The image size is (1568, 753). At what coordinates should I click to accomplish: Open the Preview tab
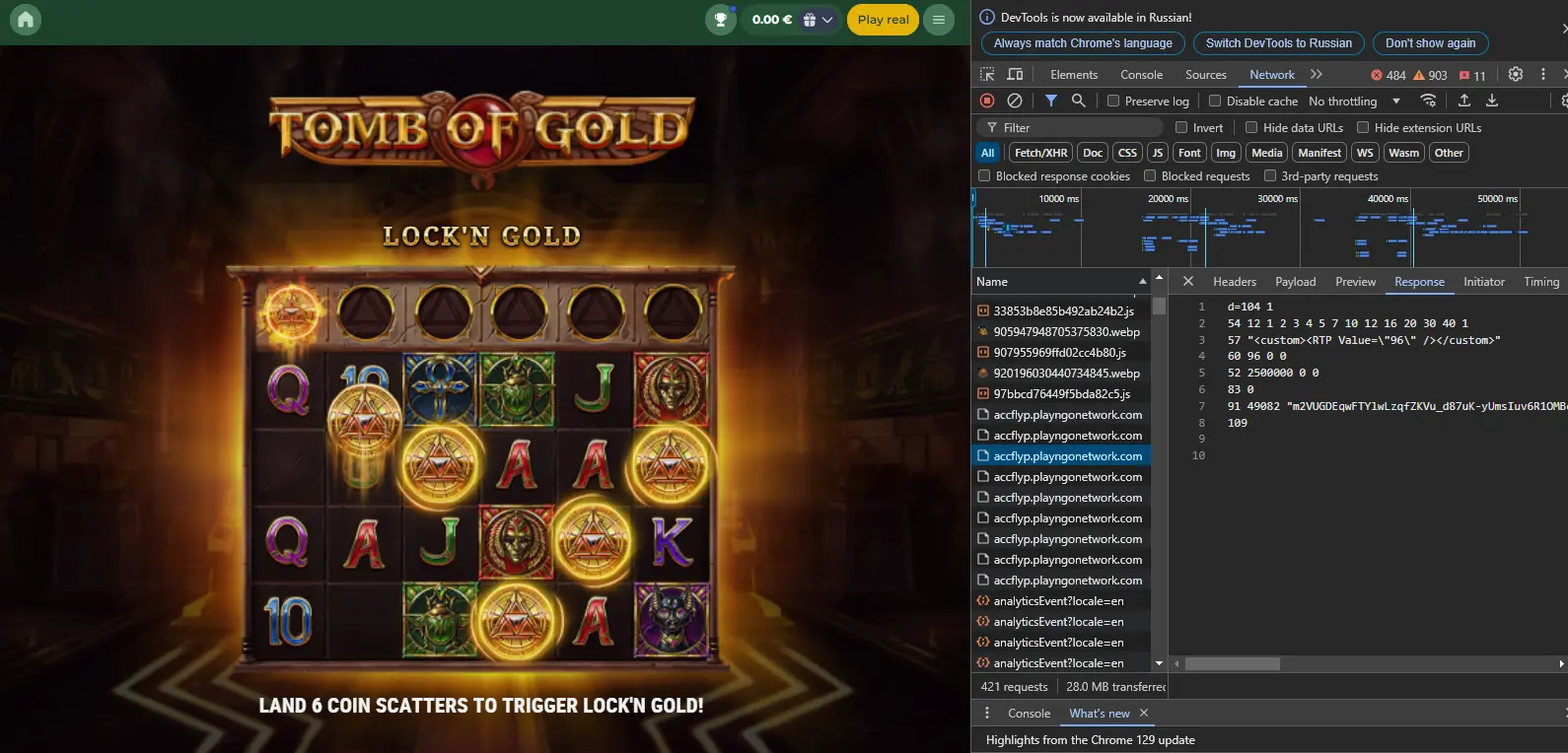(1355, 282)
